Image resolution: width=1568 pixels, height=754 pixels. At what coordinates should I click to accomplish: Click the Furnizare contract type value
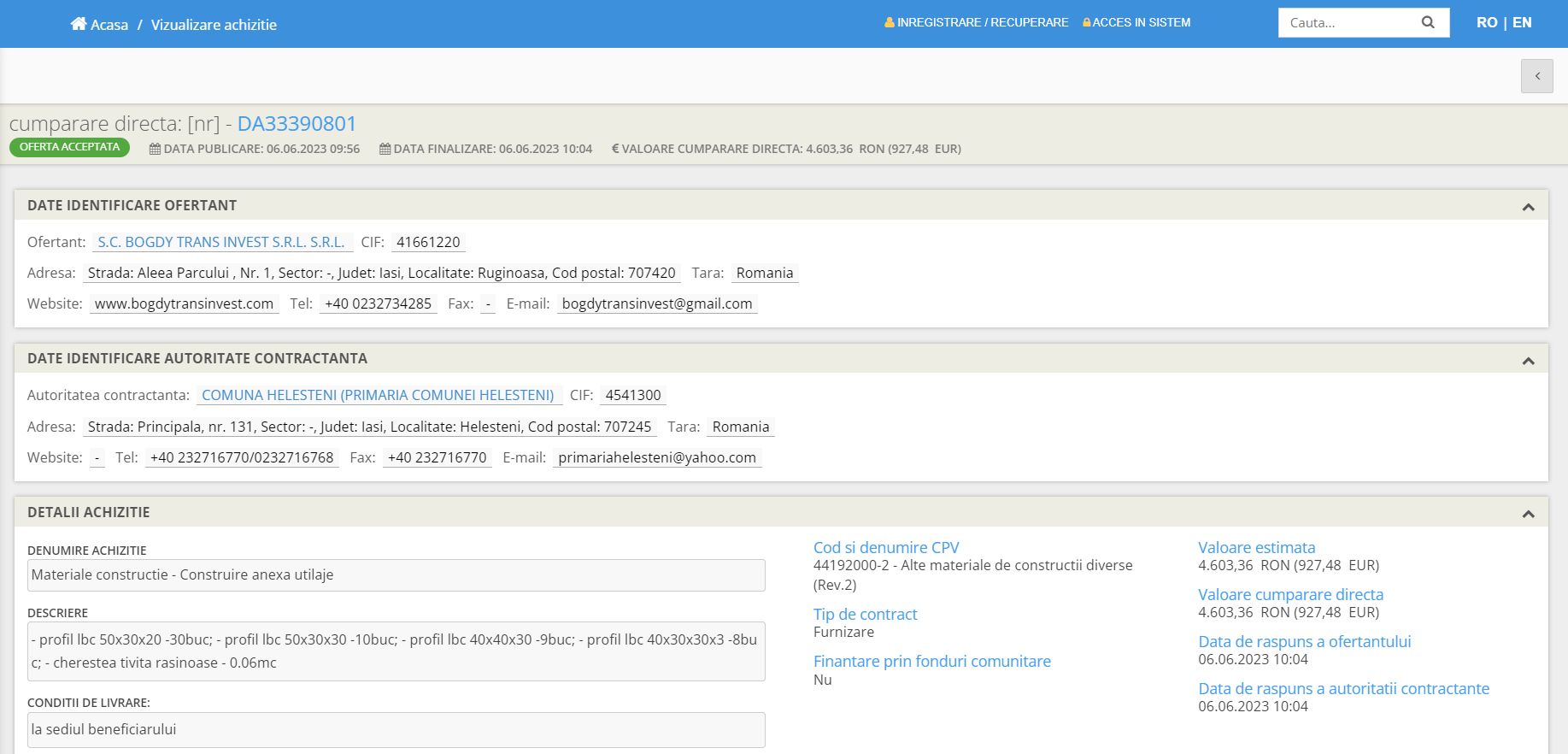pyautogui.click(x=843, y=632)
